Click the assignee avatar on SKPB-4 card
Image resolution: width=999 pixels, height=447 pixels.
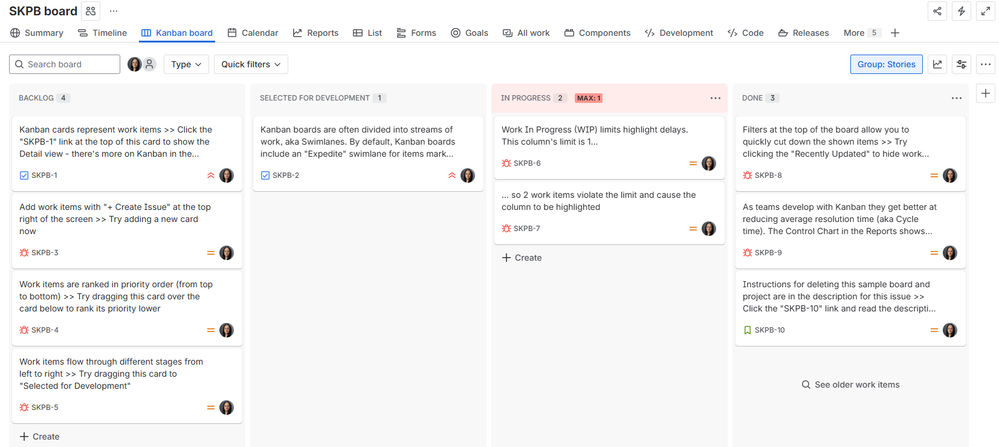(x=226, y=330)
